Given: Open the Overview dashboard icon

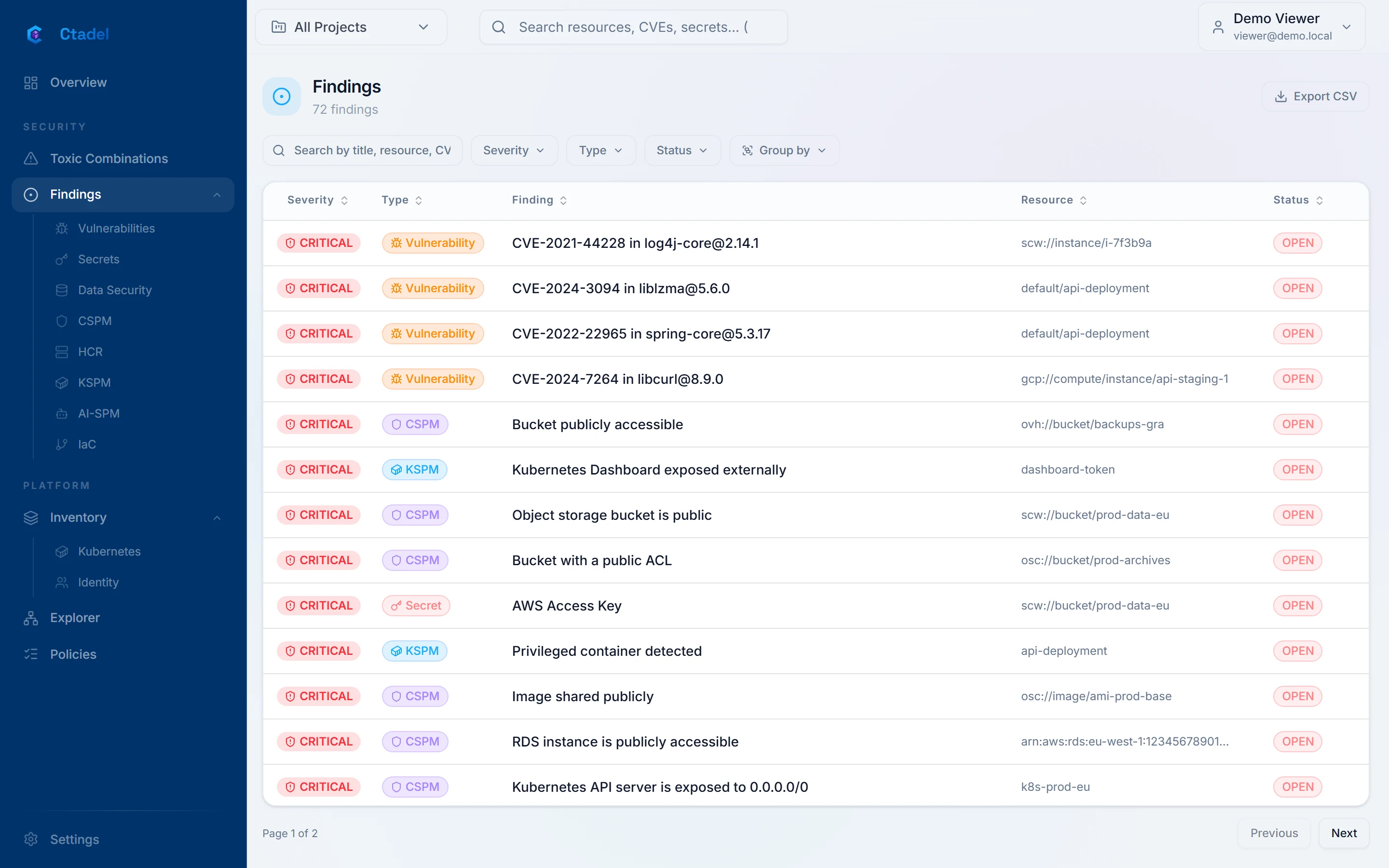Looking at the screenshot, I should (31, 82).
